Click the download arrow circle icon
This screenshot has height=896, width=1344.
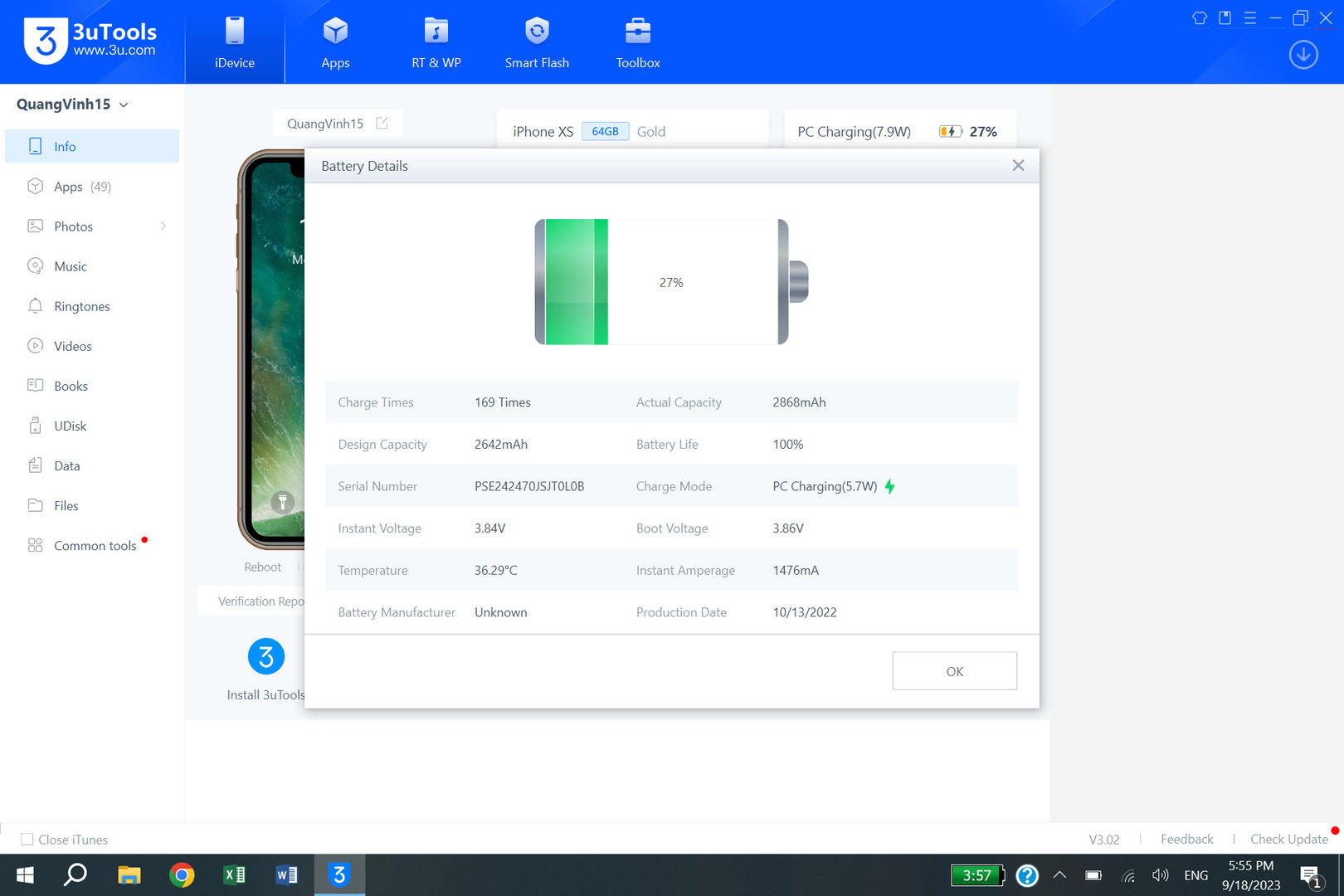point(1303,56)
